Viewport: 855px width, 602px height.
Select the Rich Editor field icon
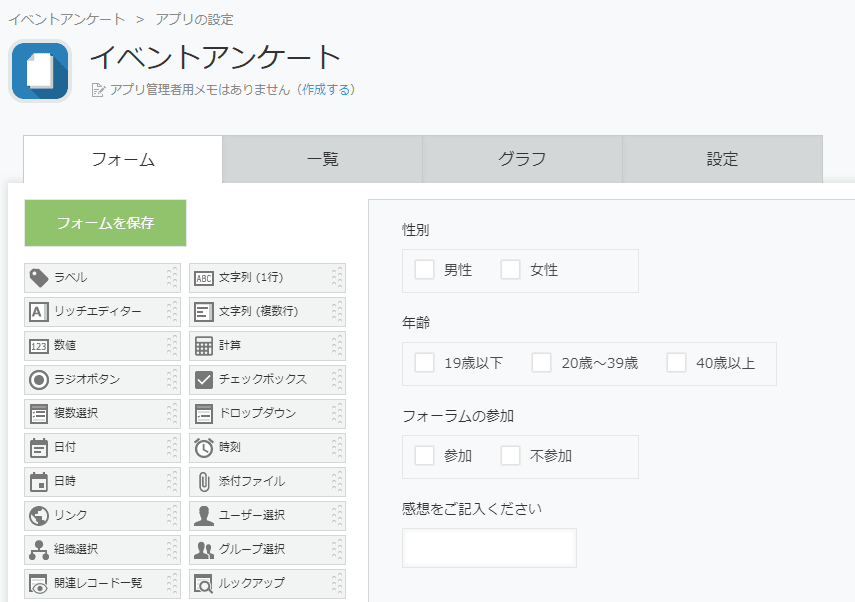tap(39, 312)
